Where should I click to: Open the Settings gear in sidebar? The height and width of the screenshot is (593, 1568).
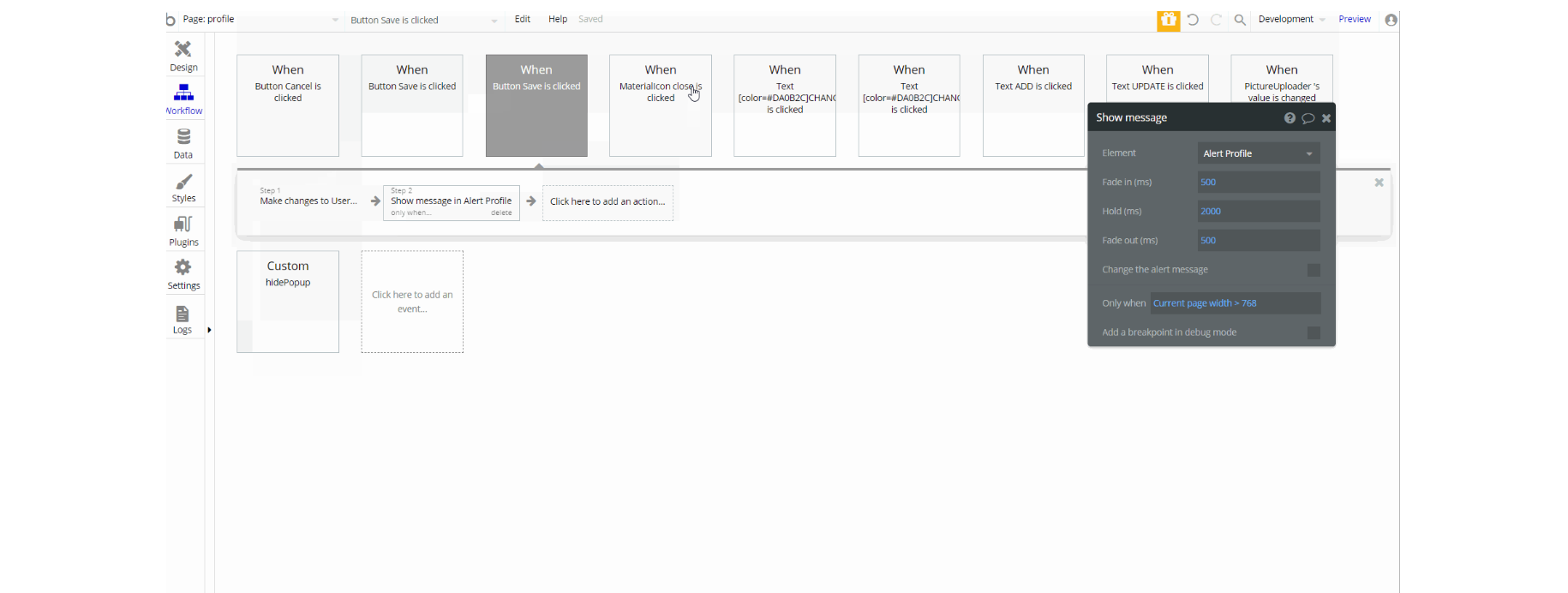pyautogui.click(x=183, y=267)
